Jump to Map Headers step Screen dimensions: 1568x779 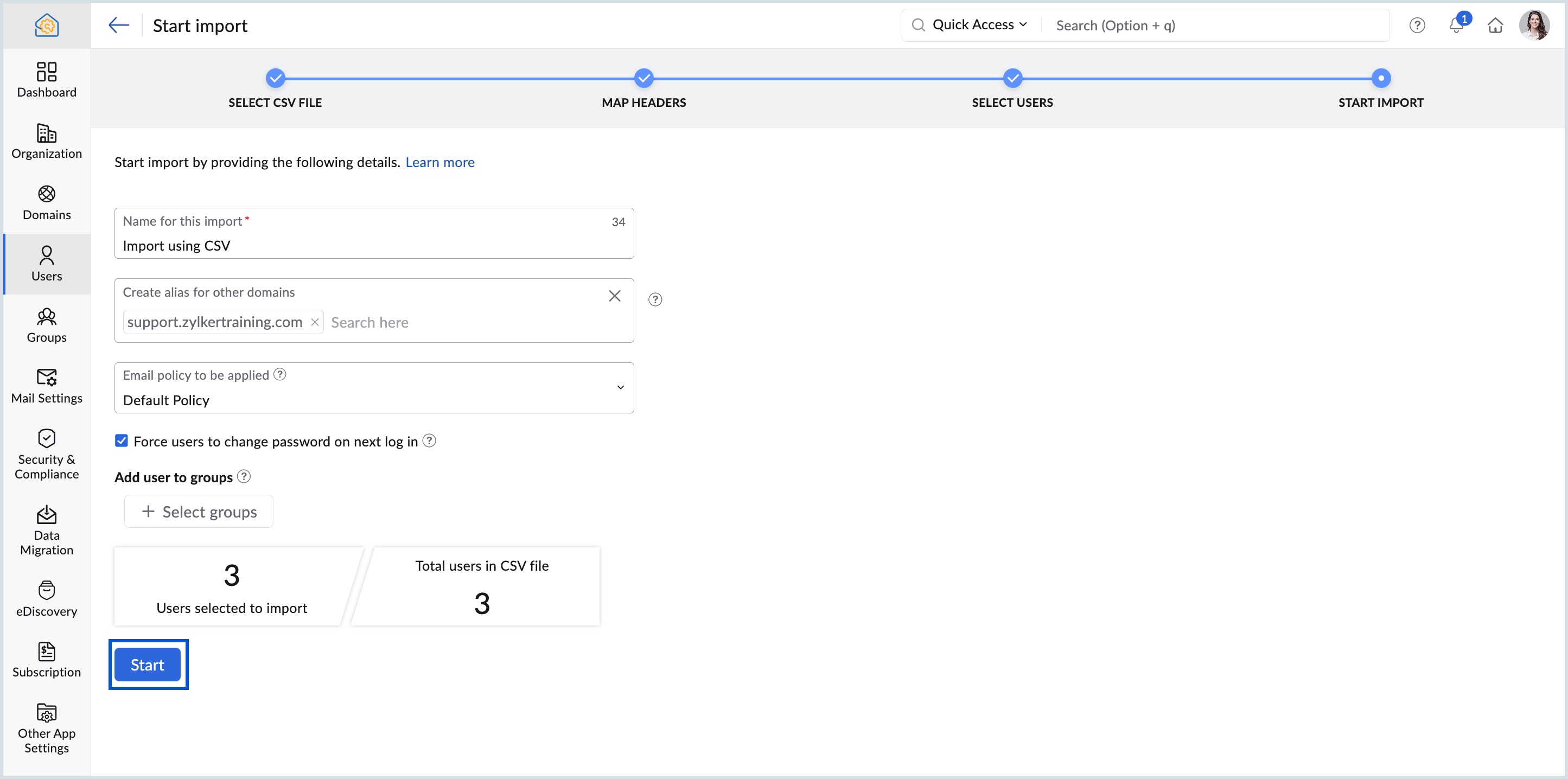pyautogui.click(x=643, y=79)
